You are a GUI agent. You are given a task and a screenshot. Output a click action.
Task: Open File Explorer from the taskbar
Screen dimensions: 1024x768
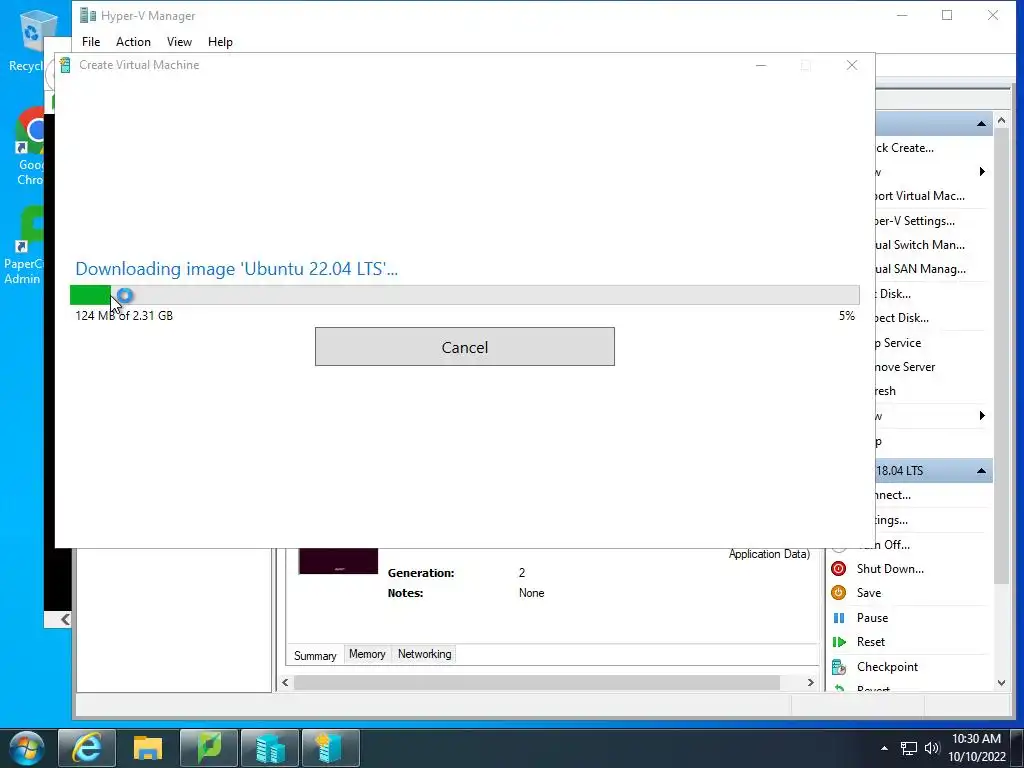click(148, 748)
